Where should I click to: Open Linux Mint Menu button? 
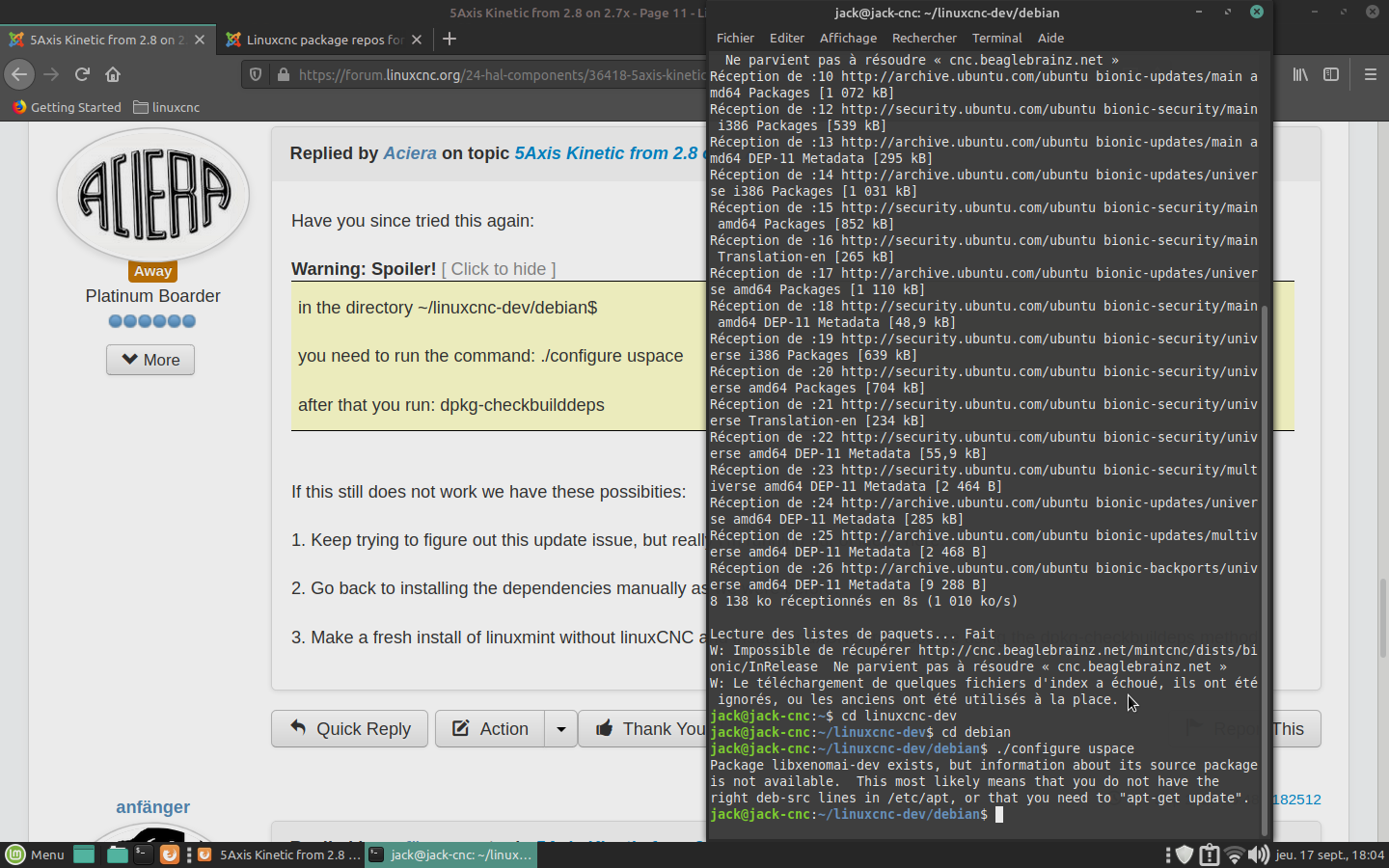35,854
